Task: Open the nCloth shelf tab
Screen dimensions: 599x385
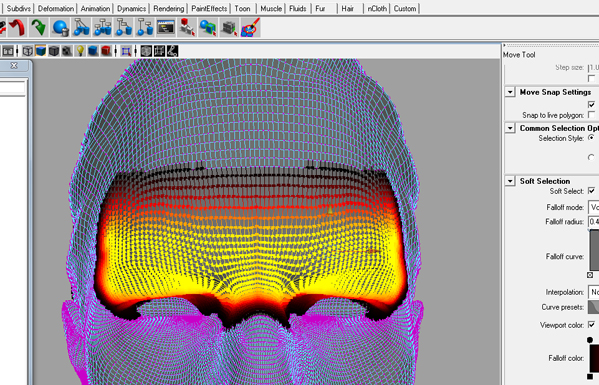Action: (x=377, y=8)
